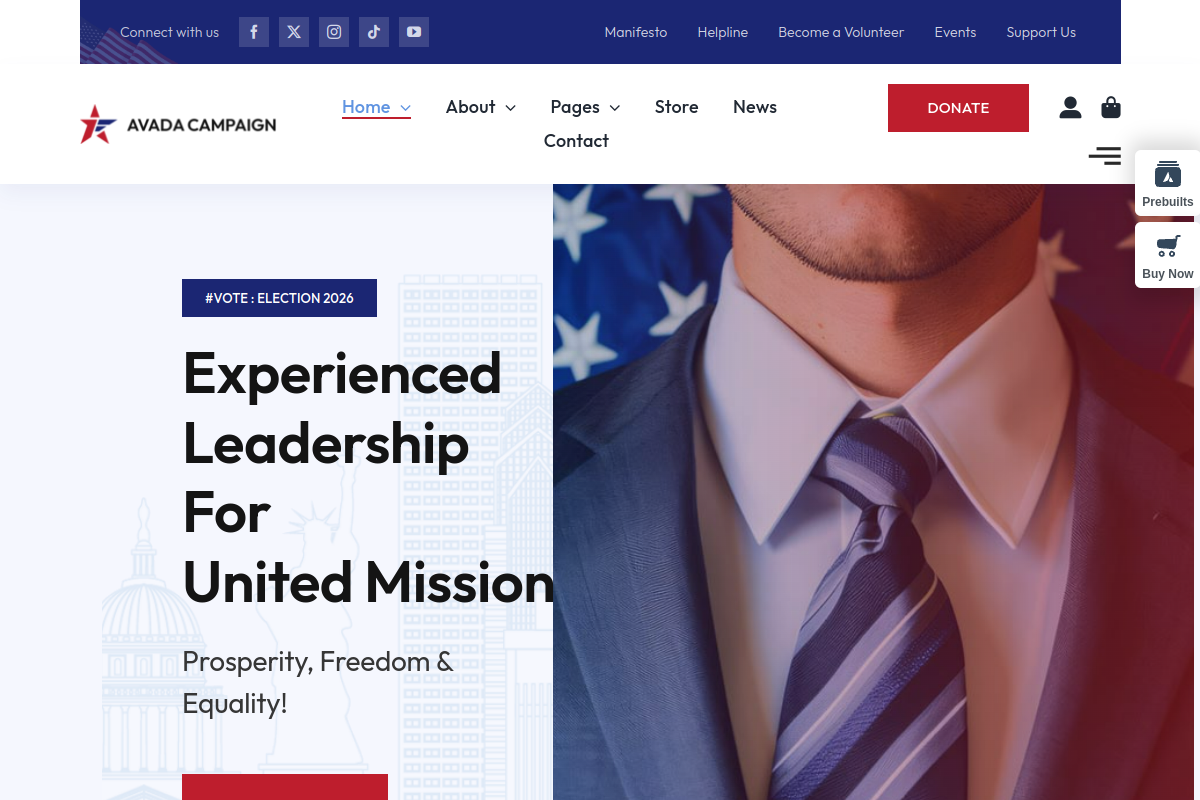This screenshot has width=1200, height=800.
Task: Click the red DONATE button
Action: tap(958, 108)
